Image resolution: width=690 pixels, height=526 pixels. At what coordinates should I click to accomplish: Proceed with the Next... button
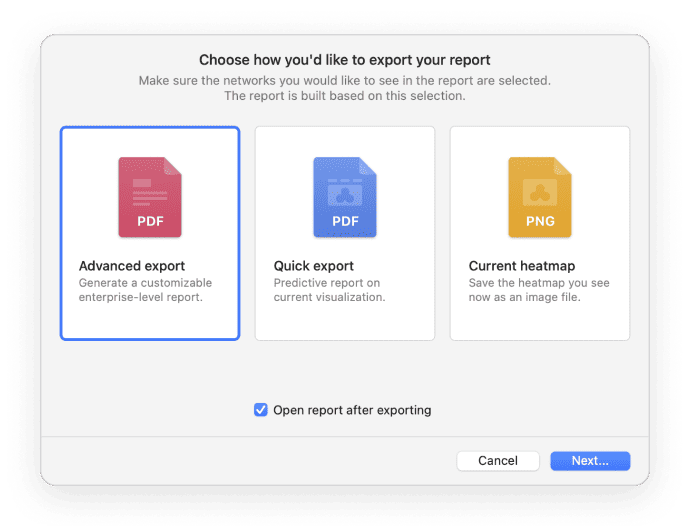tap(590, 461)
